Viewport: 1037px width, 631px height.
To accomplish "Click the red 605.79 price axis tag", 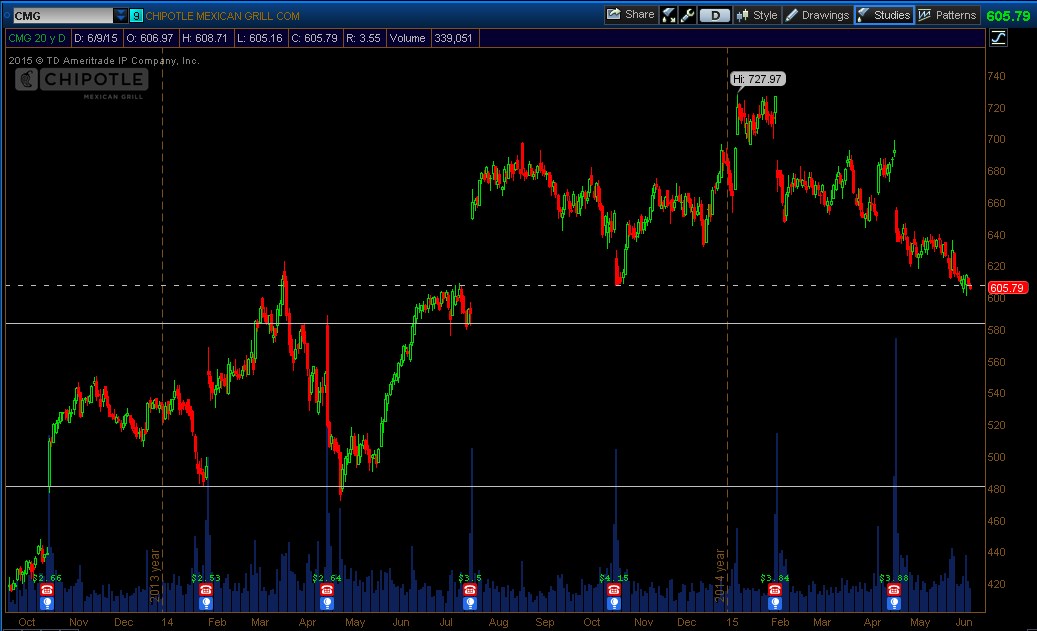I will click(x=1007, y=288).
